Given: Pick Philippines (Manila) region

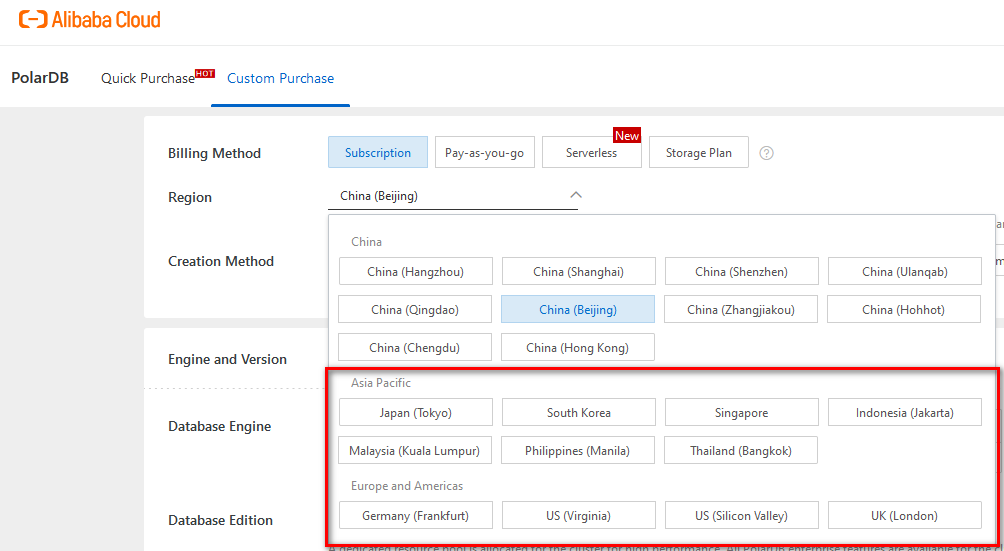Looking at the screenshot, I should click(x=578, y=451).
